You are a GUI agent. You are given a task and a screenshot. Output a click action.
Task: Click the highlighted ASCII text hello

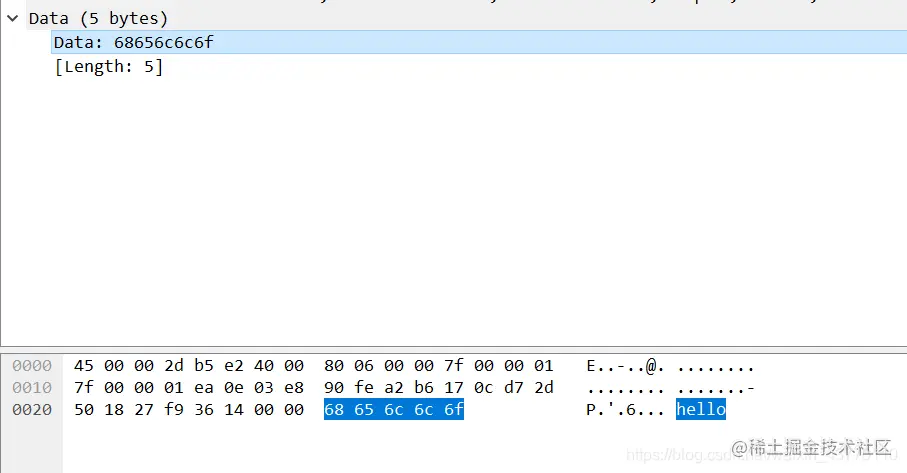point(701,409)
